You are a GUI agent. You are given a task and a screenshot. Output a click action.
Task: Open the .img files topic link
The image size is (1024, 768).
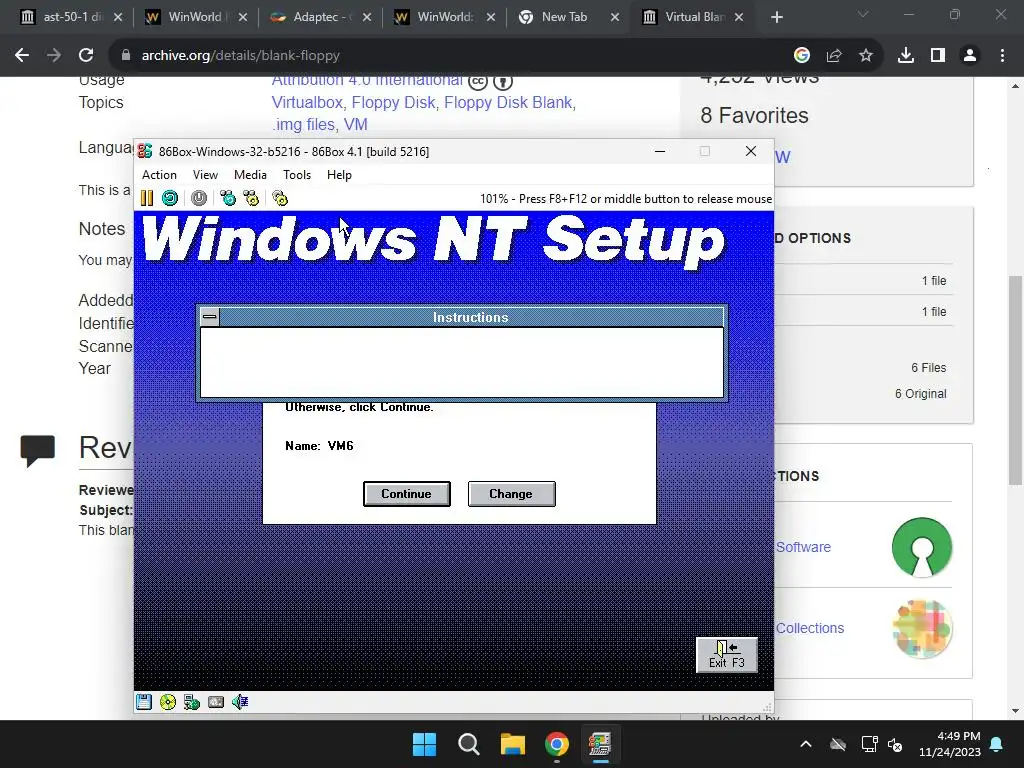pyautogui.click(x=304, y=124)
